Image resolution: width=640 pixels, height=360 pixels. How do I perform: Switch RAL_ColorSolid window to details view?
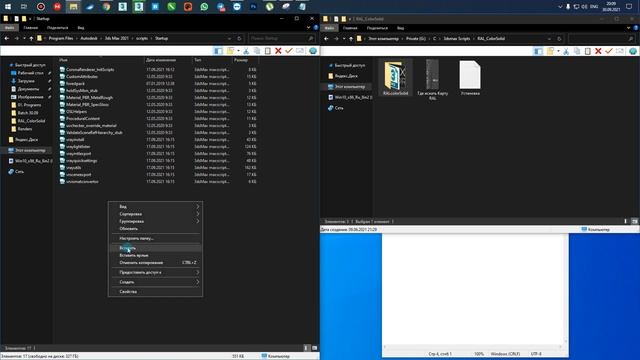pyautogui.click(x=626, y=221)
